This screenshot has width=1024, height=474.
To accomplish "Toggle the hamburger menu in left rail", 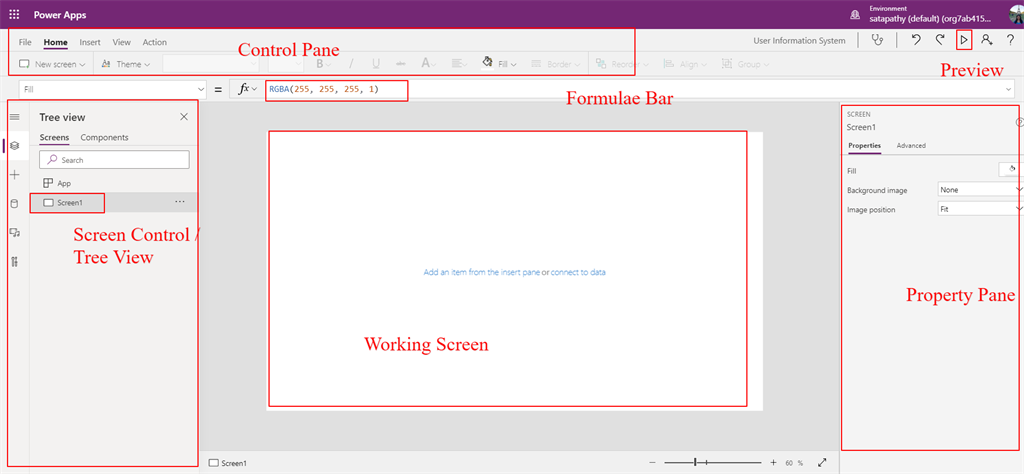I will click(x=15, y=117).
